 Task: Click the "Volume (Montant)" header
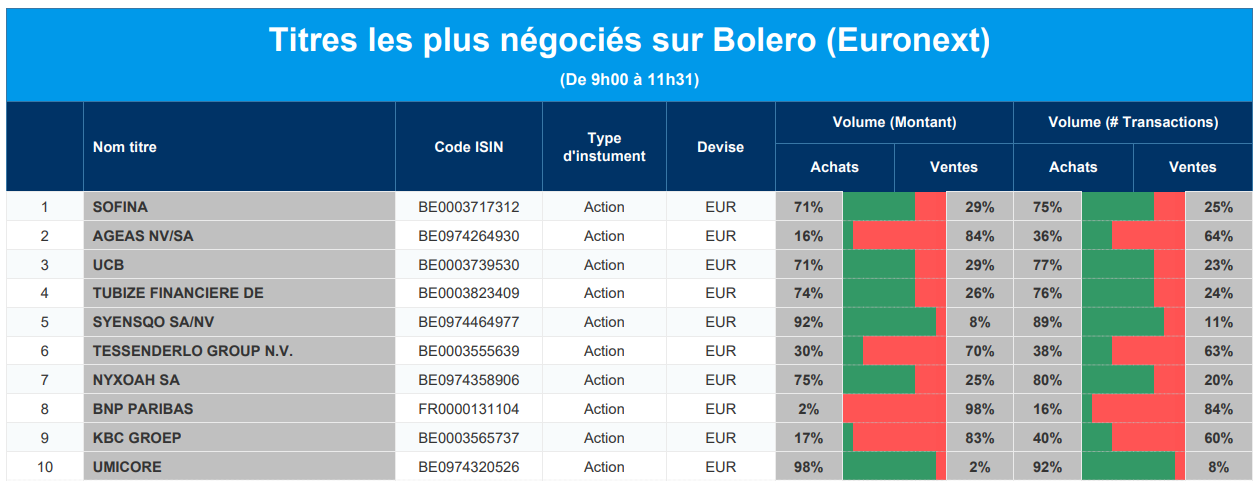pyautogui.click(x=894, y=122)
